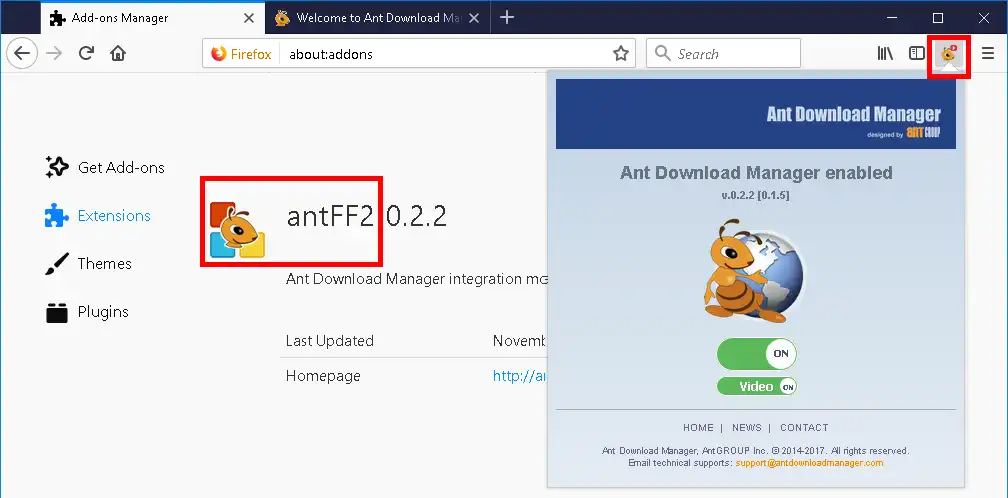Click the ant and globe logo in popup
The height and width of the screenshot is (498, 1008).
755,271
